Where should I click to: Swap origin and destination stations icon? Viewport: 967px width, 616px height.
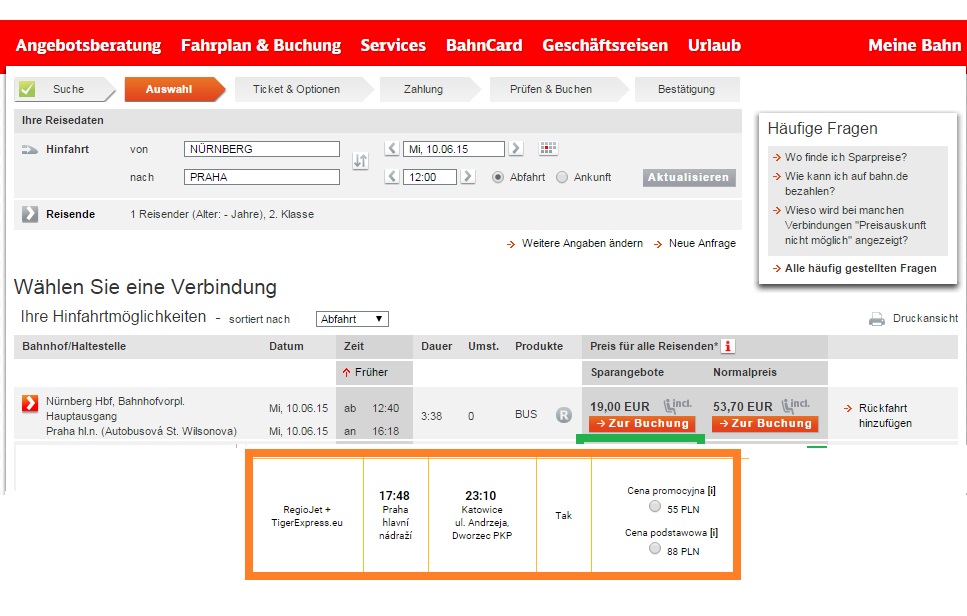pyautogui.click(x=360, y=162)
